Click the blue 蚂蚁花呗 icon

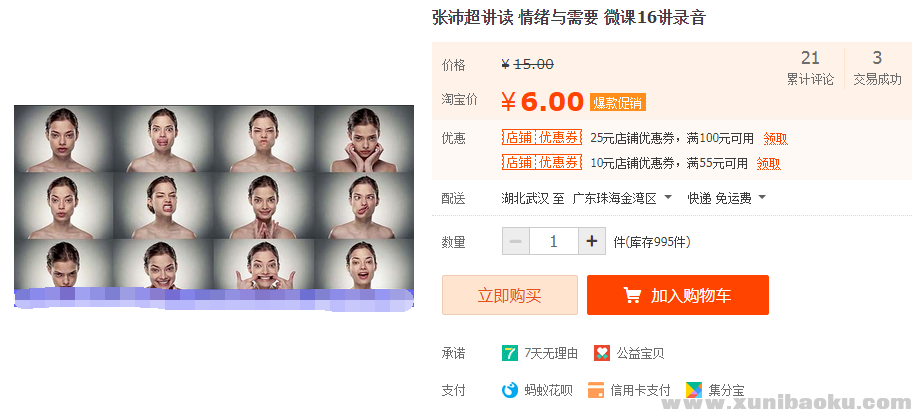tap(509, 390)
